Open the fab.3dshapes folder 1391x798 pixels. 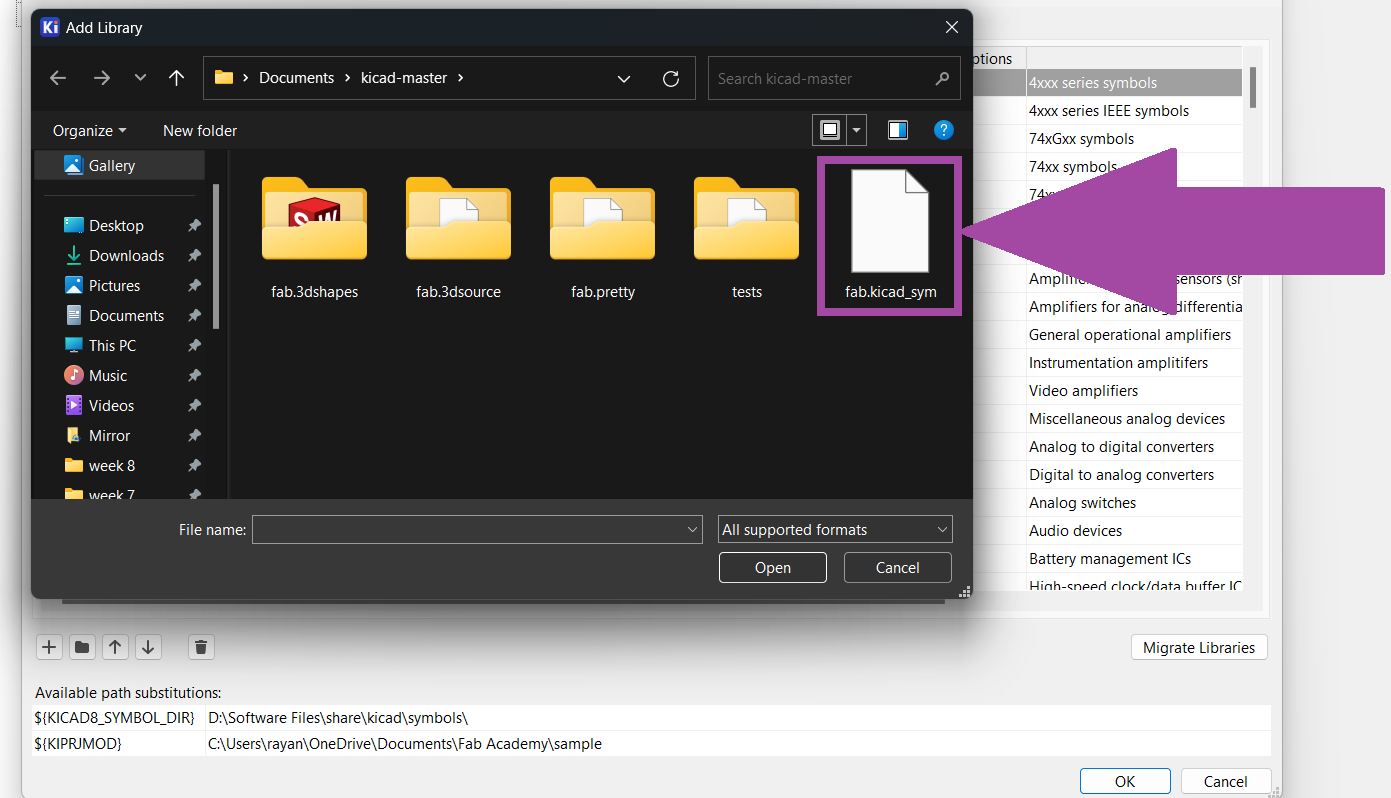click(314, 235)
